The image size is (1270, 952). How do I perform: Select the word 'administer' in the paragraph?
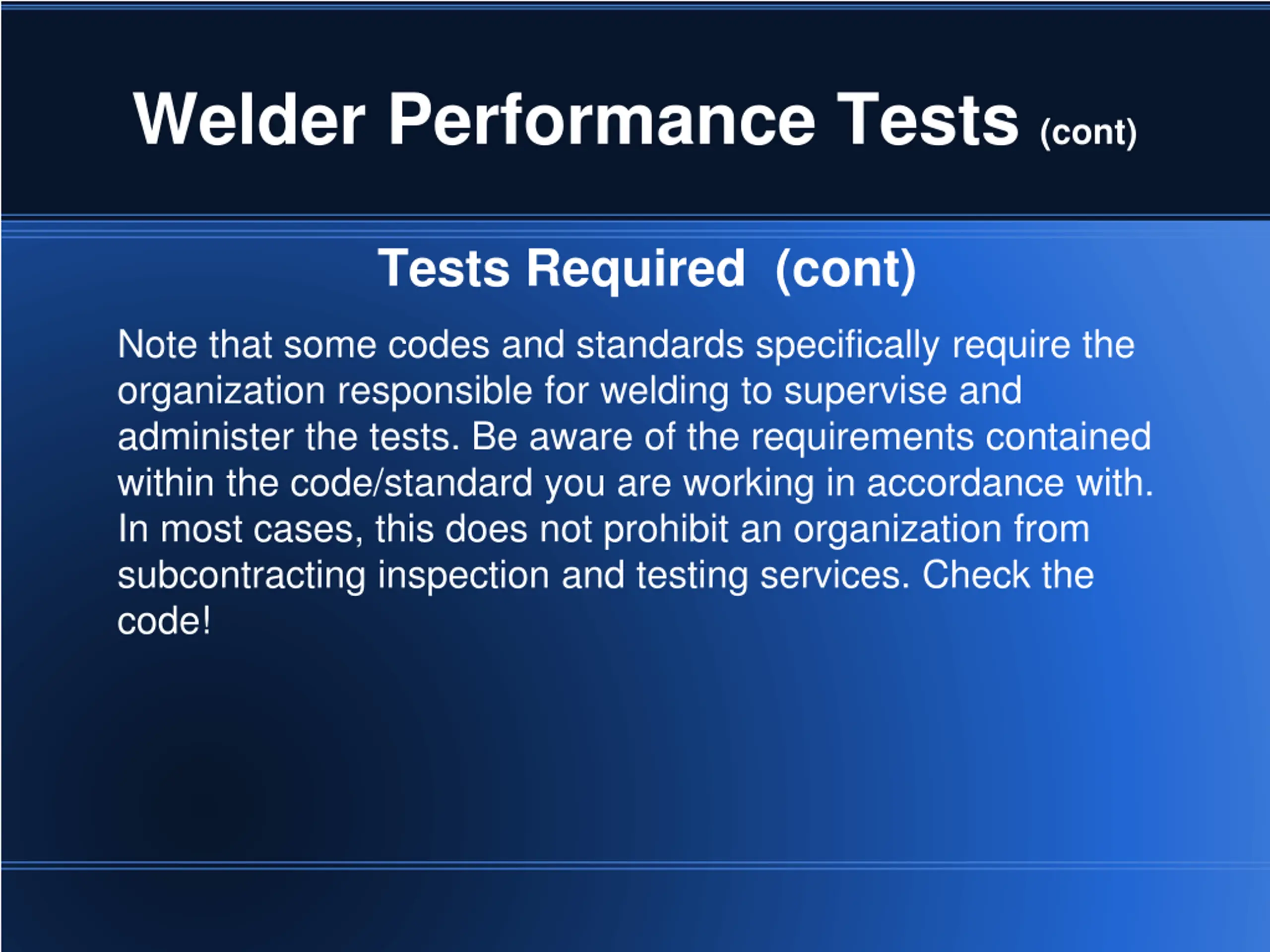click(x=205, y=437)
